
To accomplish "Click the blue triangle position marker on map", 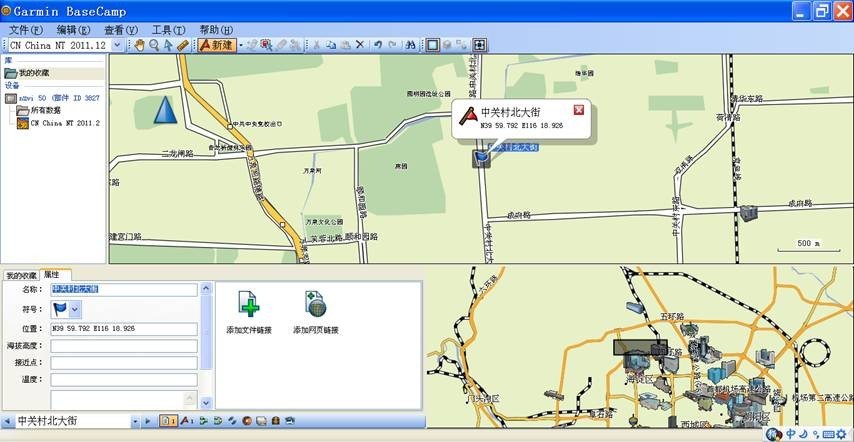I will [x=165, y=110].
